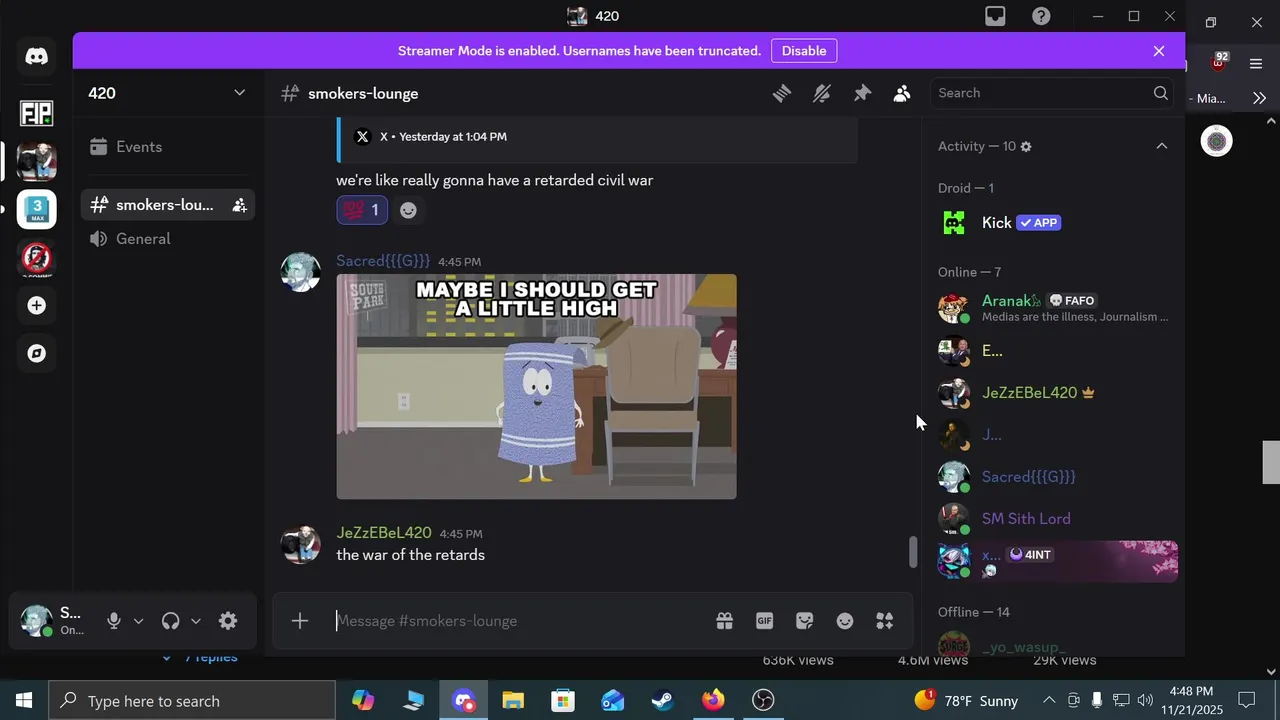The width and height of the screenshot is (1280, 720).
Task: Select Kick app in member list
Action: 1054,223
